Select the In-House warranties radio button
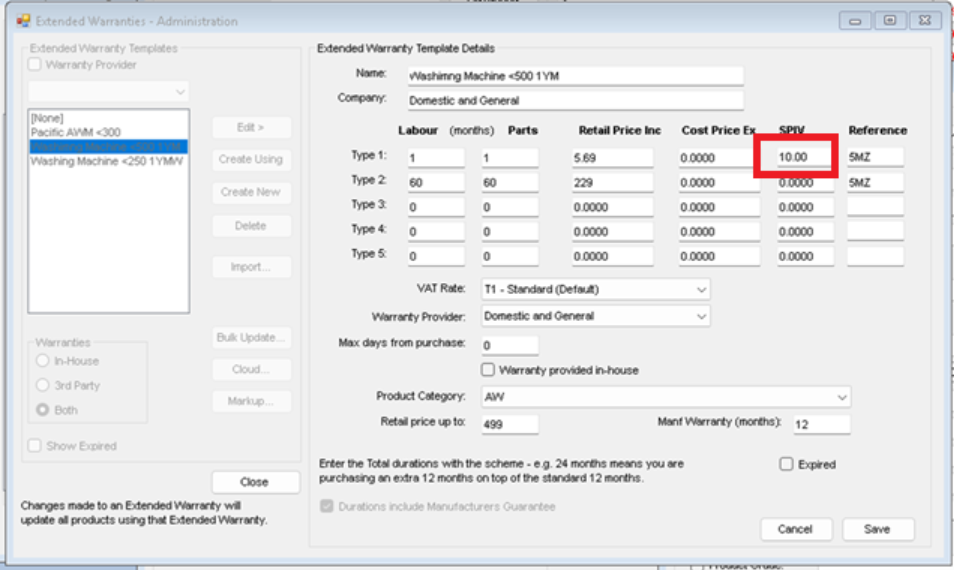 (43, 361)
